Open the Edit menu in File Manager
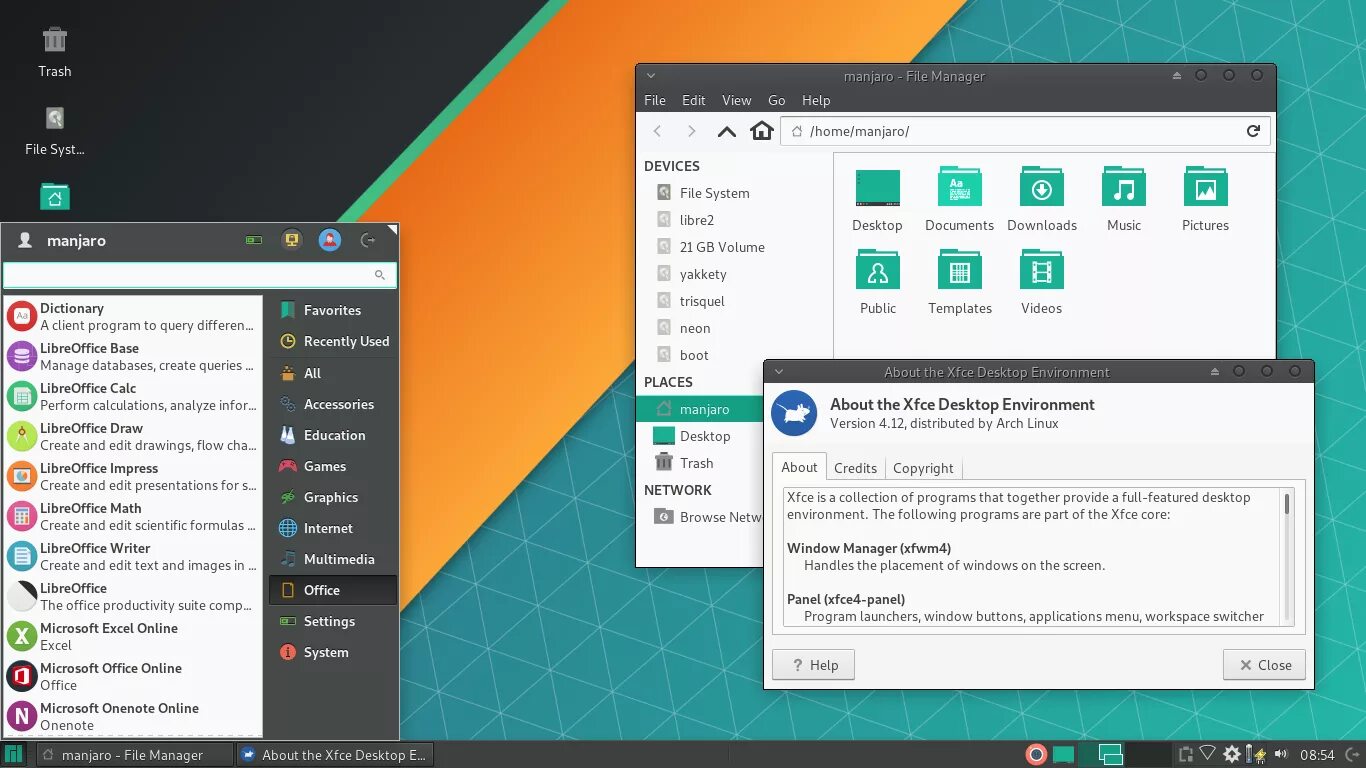This screenshot has width=1366, height=768. click(694, 100)
